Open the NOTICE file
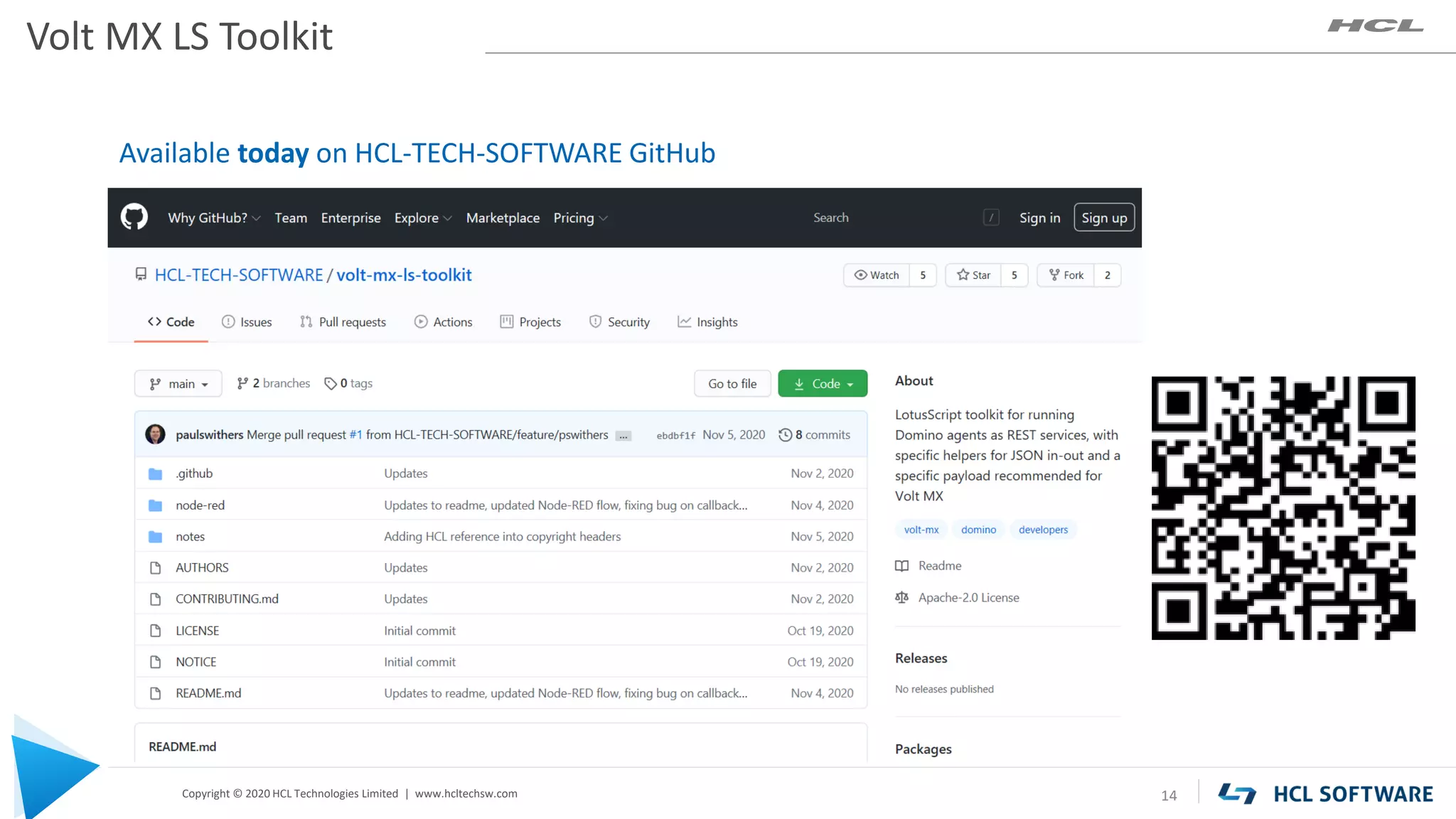The image size is (1456, 819). click(196, 662)
